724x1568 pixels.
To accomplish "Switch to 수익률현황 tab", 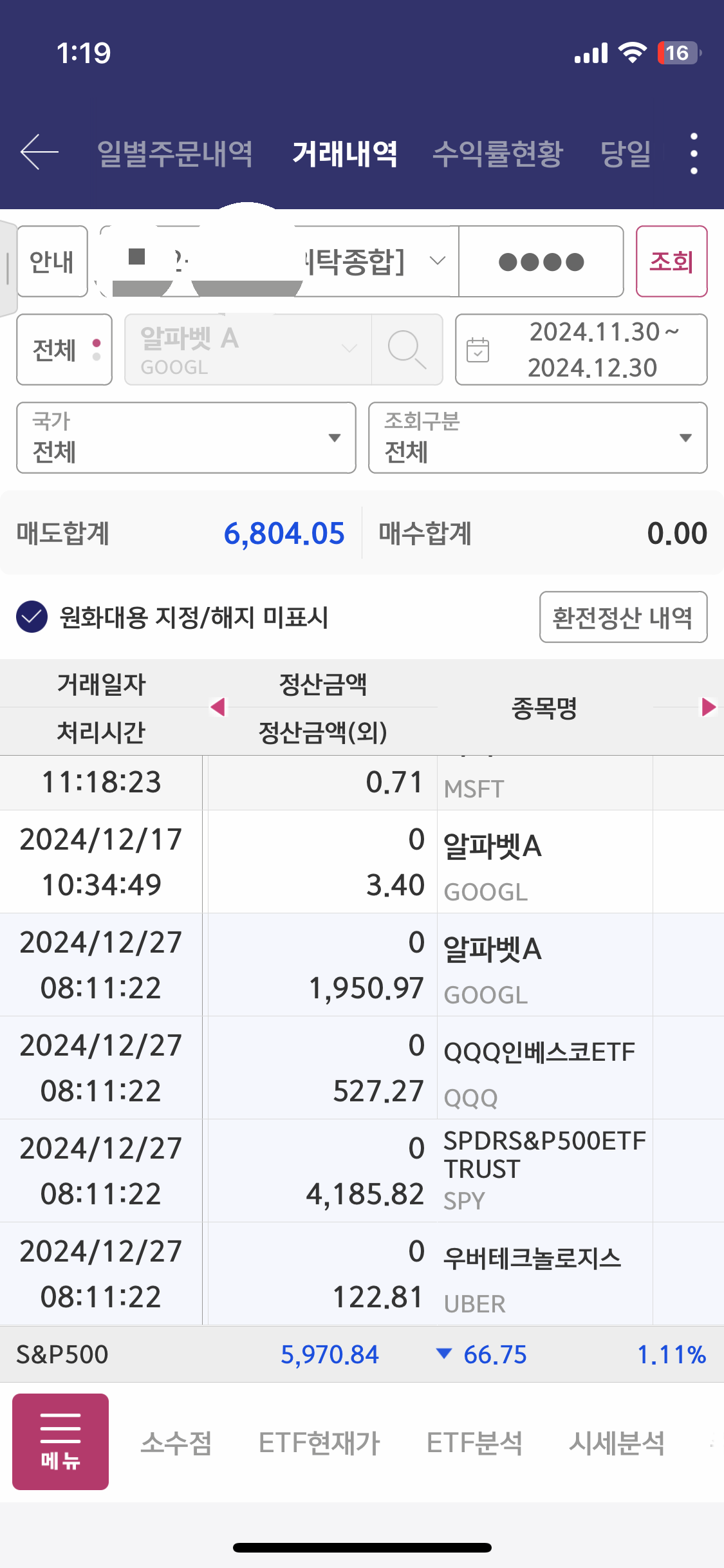I will tap(497, 154).
